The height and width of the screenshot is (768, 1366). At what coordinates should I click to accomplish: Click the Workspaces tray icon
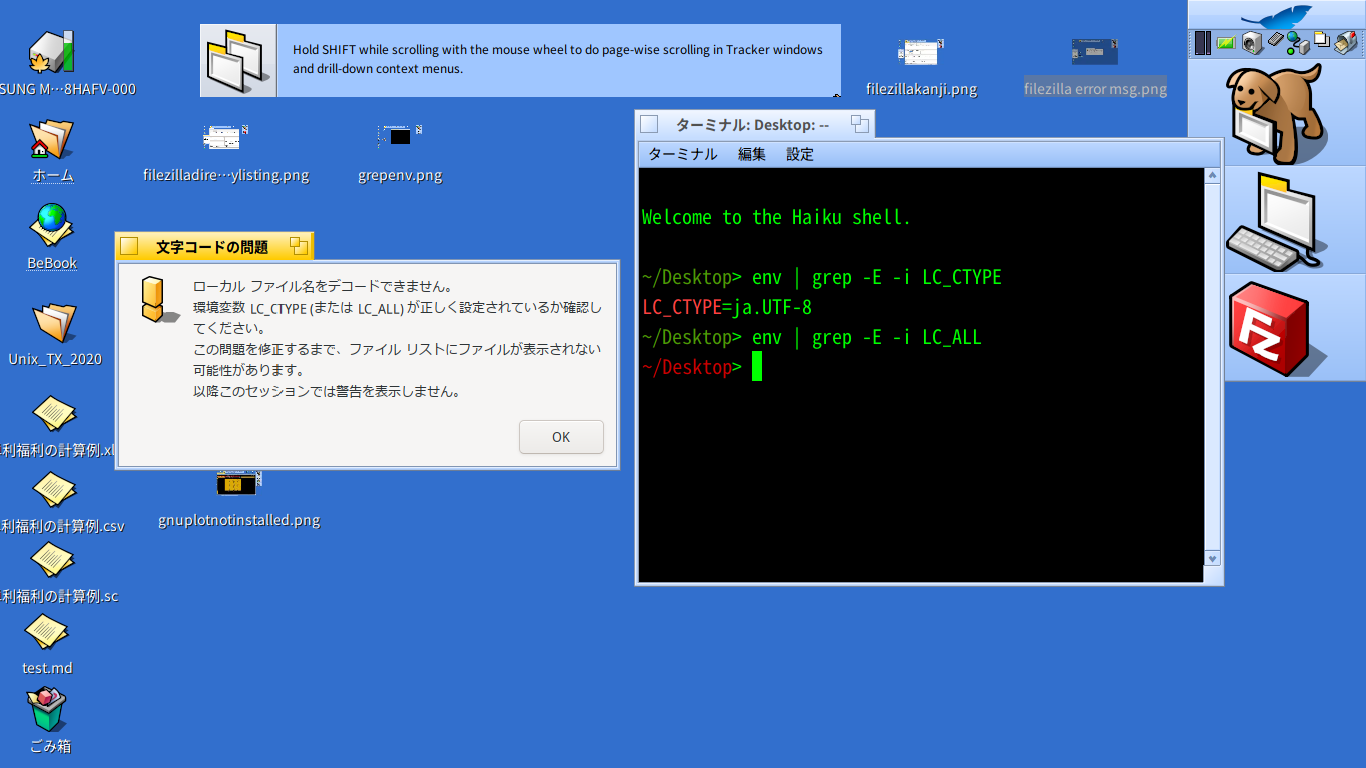[x=1321, y=41]
